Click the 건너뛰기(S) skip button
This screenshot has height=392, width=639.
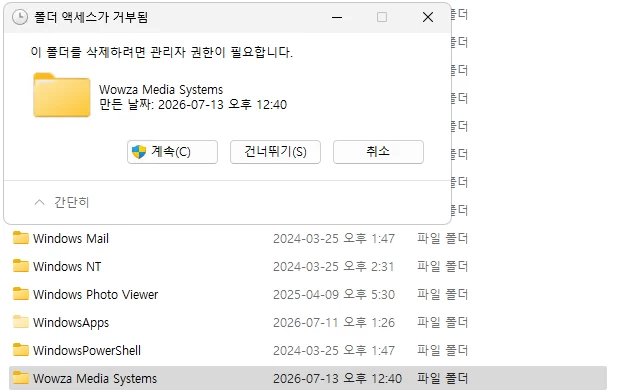coord(275,152)
